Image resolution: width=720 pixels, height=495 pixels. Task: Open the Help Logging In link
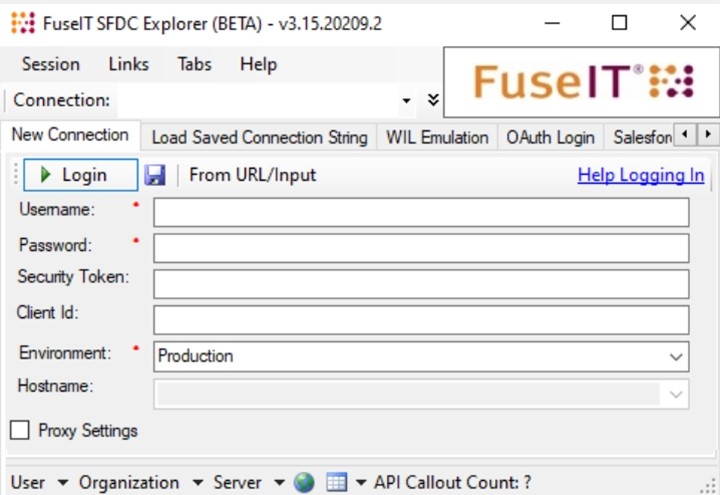[641, 175]
